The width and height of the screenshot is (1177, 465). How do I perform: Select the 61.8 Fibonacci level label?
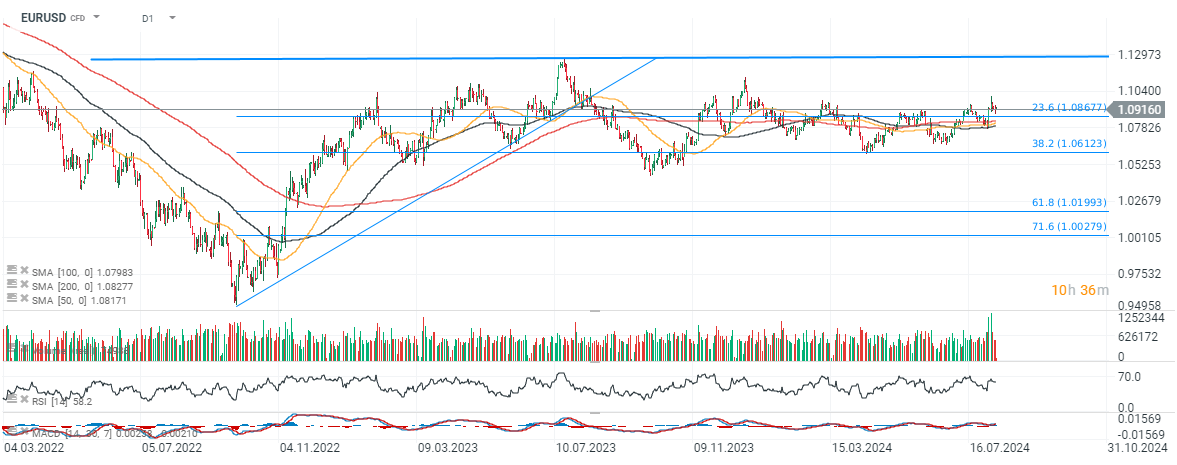point(1068,202)
